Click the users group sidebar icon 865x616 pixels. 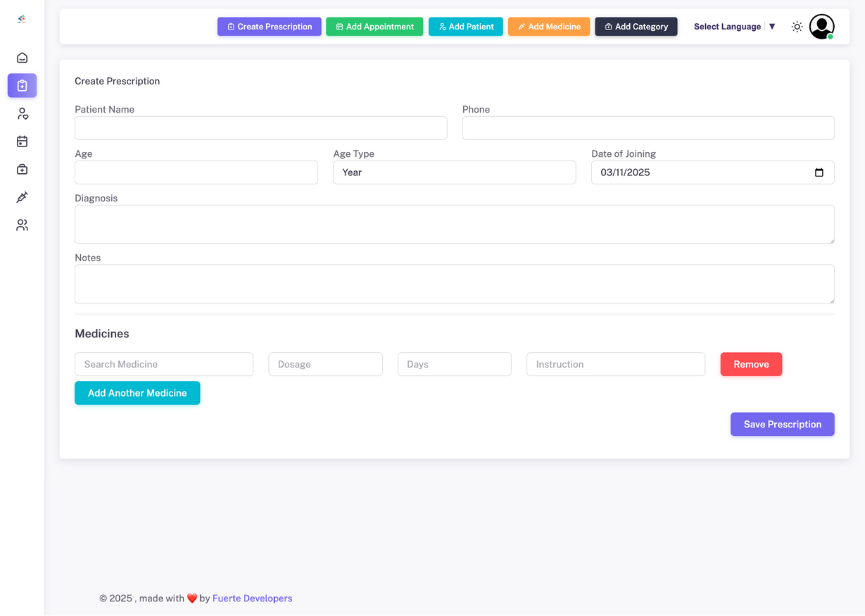(x=22, y=226)
